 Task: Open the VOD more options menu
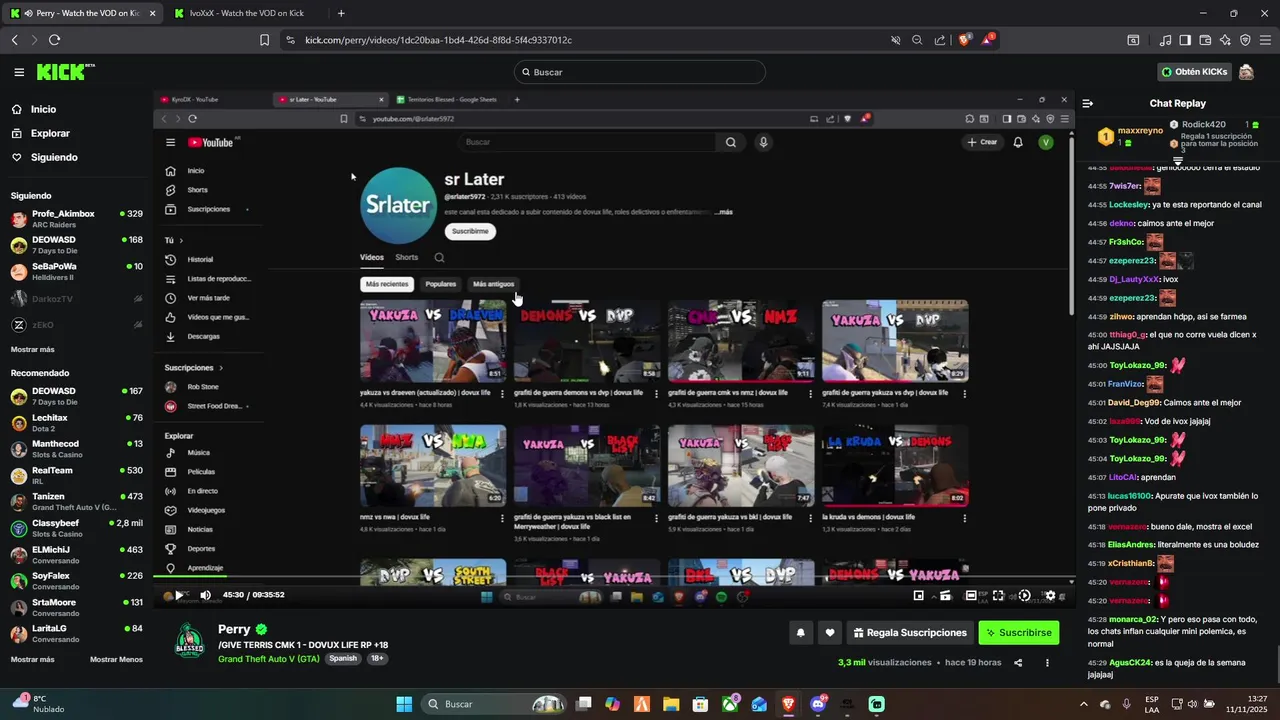pos(1047,662)
